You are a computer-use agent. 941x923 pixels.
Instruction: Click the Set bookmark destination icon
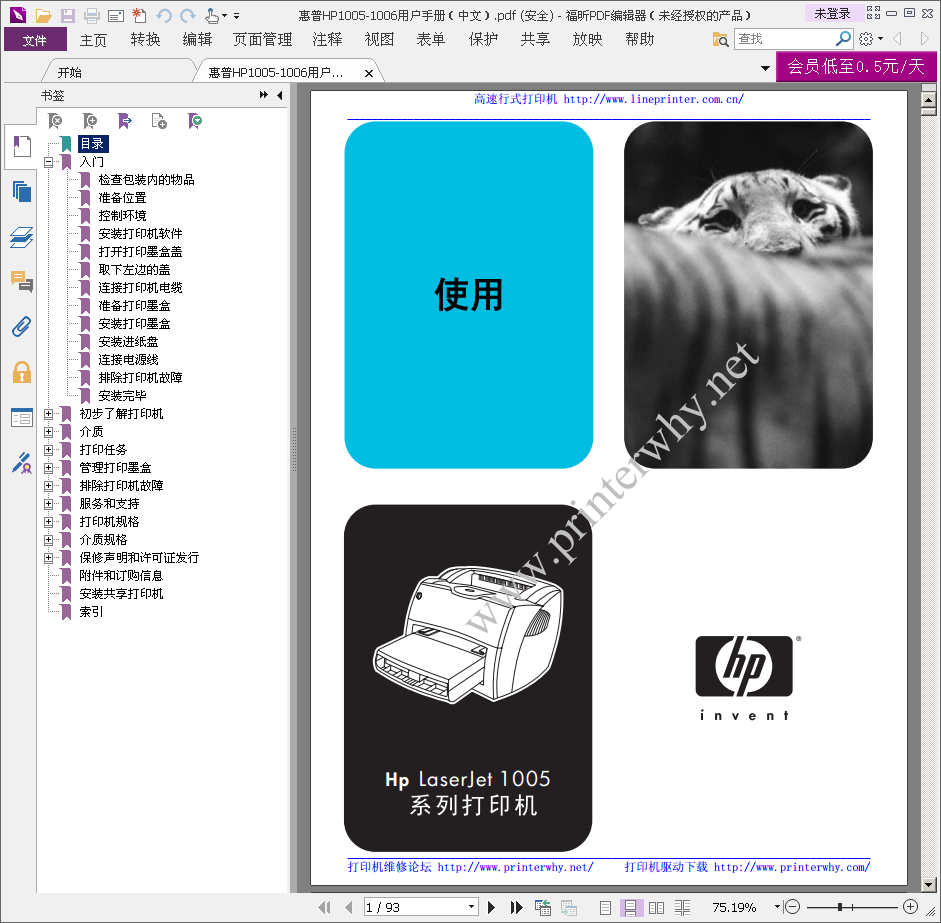coord(124,121)
